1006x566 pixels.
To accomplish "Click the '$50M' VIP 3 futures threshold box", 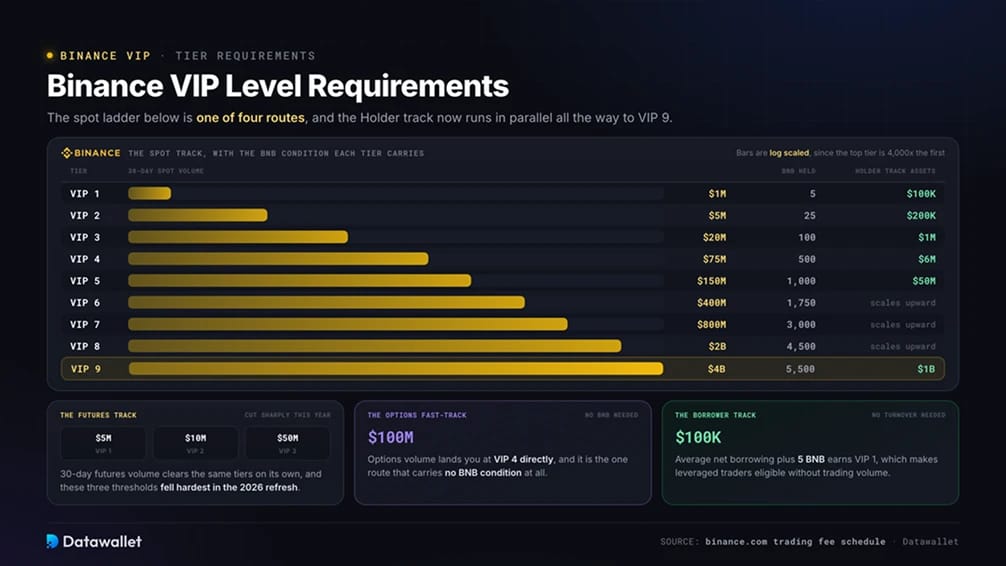I will (x=287, y=443).
